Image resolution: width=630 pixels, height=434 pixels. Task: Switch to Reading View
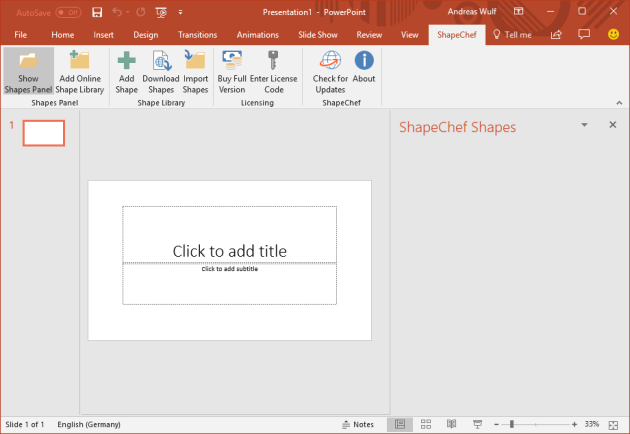pyautogui.click(x=452, y=424)
